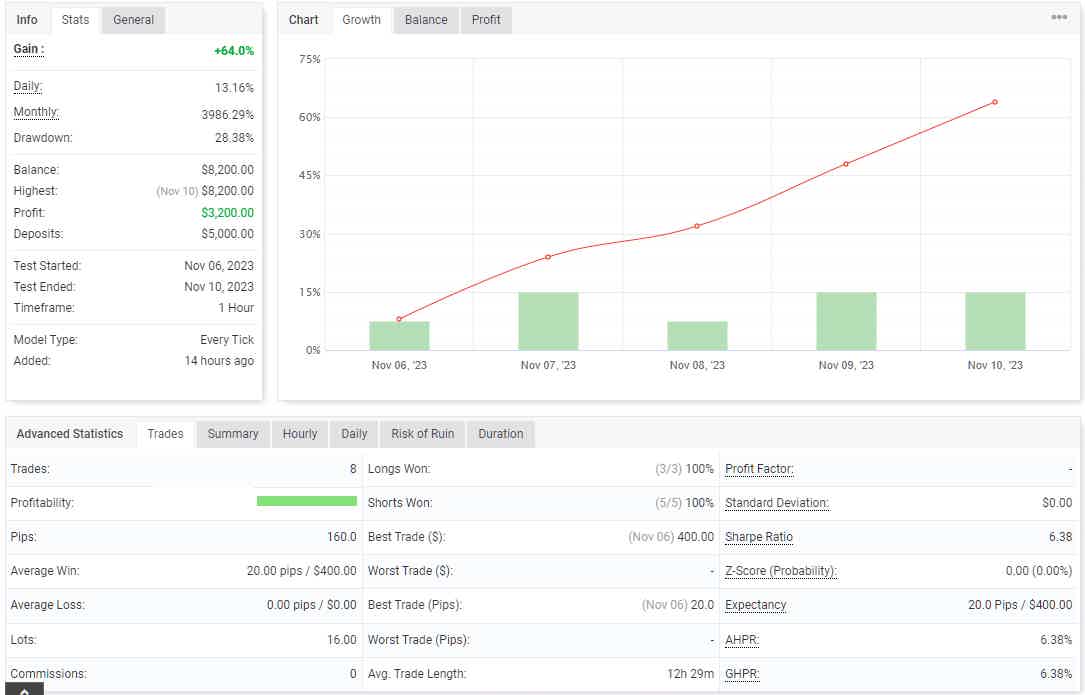The image size is (1085, 695).
Task: Open the Daily statistics tab
Action: point(354,434)
